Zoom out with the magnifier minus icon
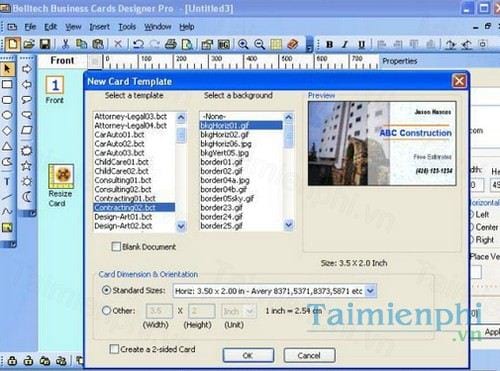Viewport: 500px width, 371px height. tap(259, 44)
